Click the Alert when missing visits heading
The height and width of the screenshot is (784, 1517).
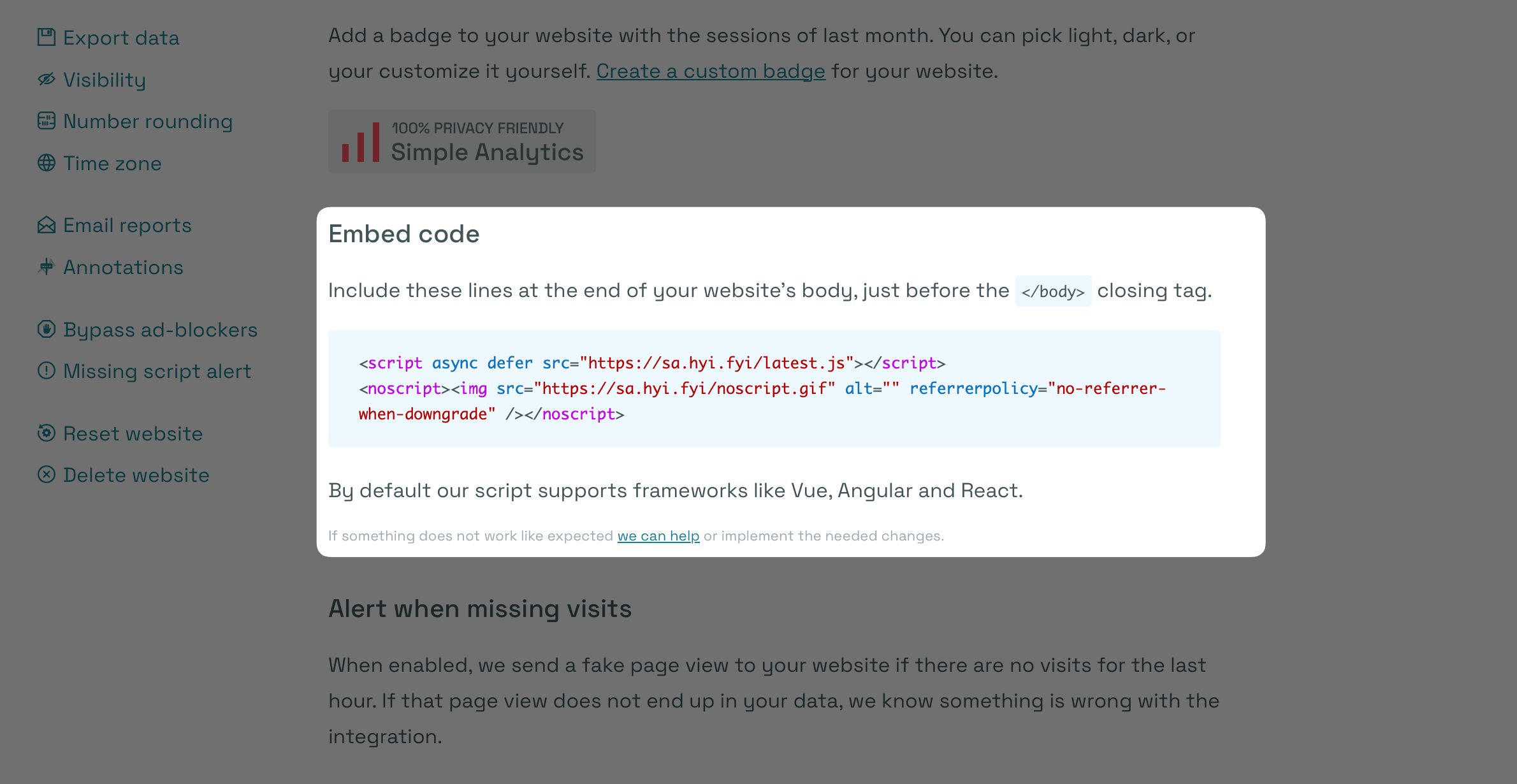tap(480, 609)
